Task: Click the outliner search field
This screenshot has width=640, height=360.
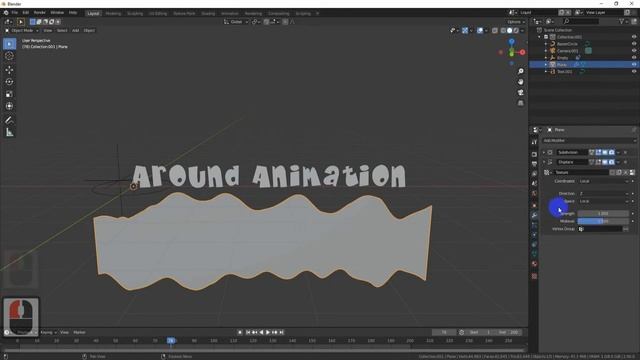Action: point(581,21)
